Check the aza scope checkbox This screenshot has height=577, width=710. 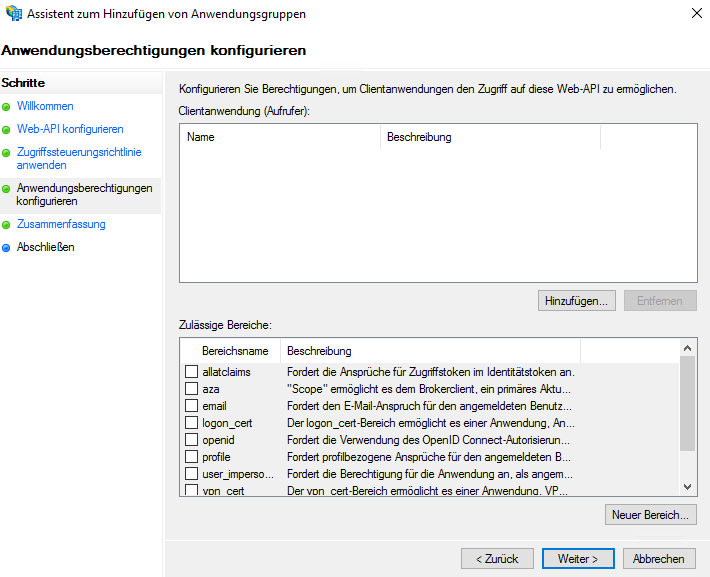point(192,389)
